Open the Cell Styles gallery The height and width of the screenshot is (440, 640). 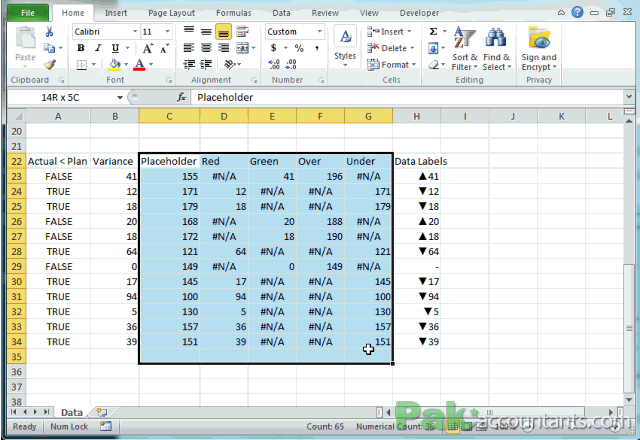coord(345,44)
